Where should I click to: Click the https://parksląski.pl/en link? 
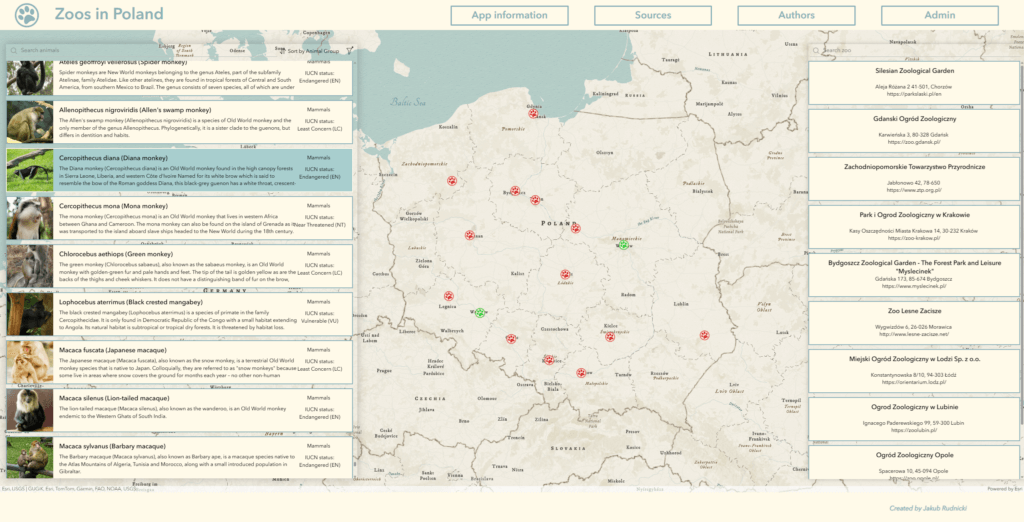tap(914, 94)
